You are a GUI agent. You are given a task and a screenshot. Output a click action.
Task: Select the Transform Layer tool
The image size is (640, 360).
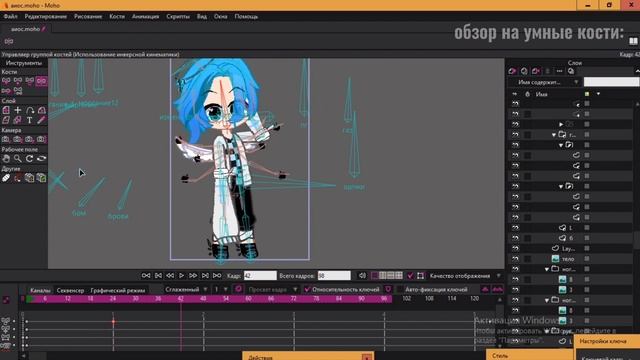[x=6, y=110]
